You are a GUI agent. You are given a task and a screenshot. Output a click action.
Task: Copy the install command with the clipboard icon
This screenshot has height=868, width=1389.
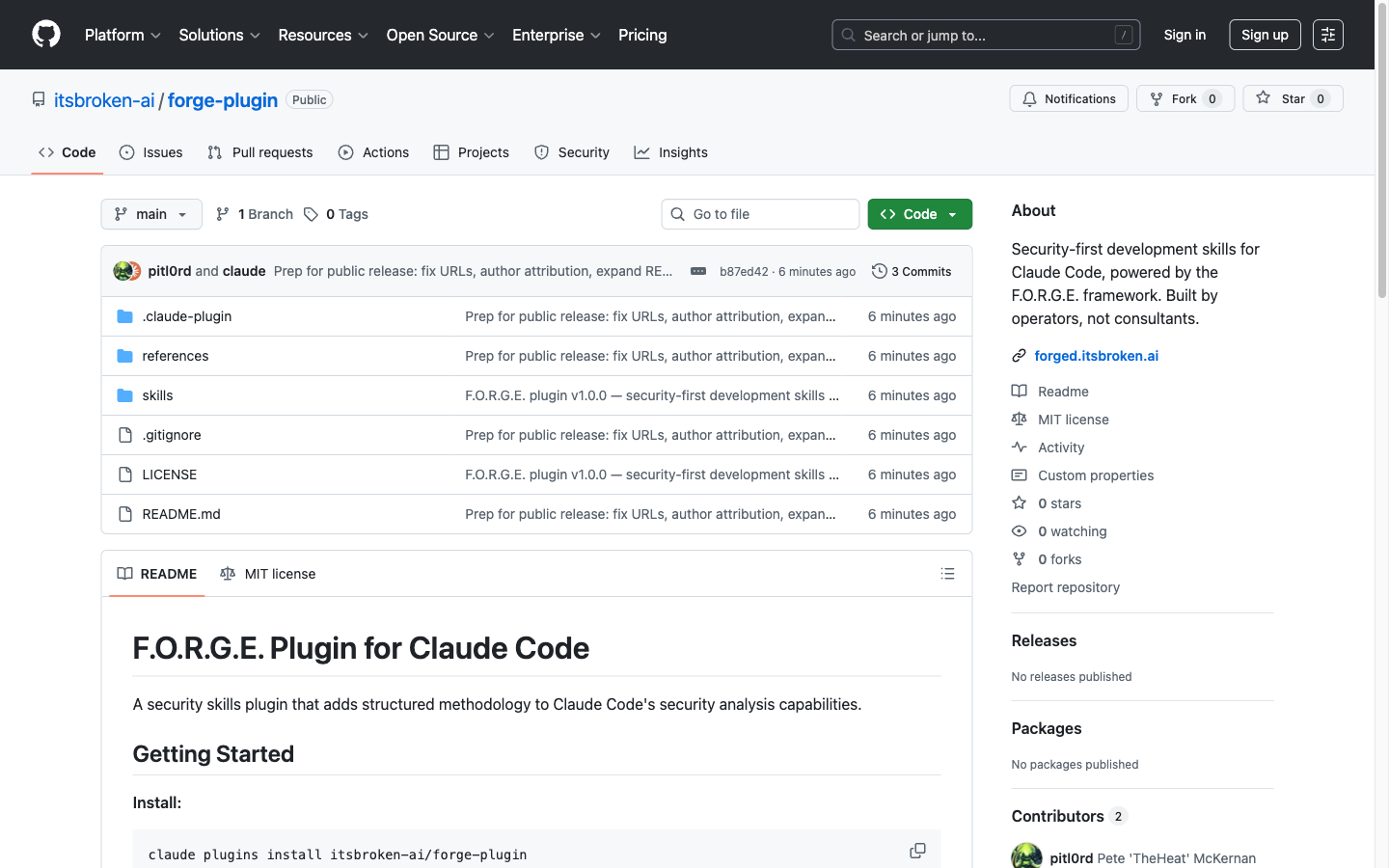click(x=916, y=851)
